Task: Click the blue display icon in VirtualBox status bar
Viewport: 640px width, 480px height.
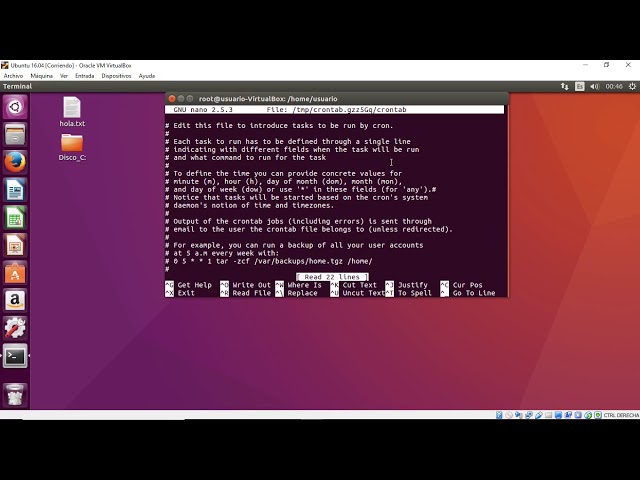Action: click(x=558, y=415)
